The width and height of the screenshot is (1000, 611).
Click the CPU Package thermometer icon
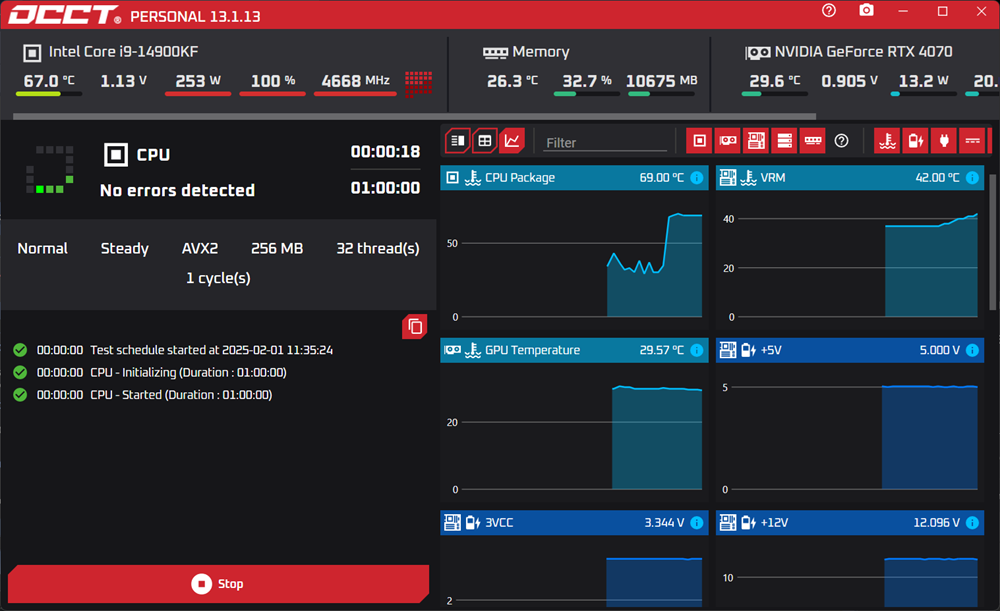coord(473,178)
